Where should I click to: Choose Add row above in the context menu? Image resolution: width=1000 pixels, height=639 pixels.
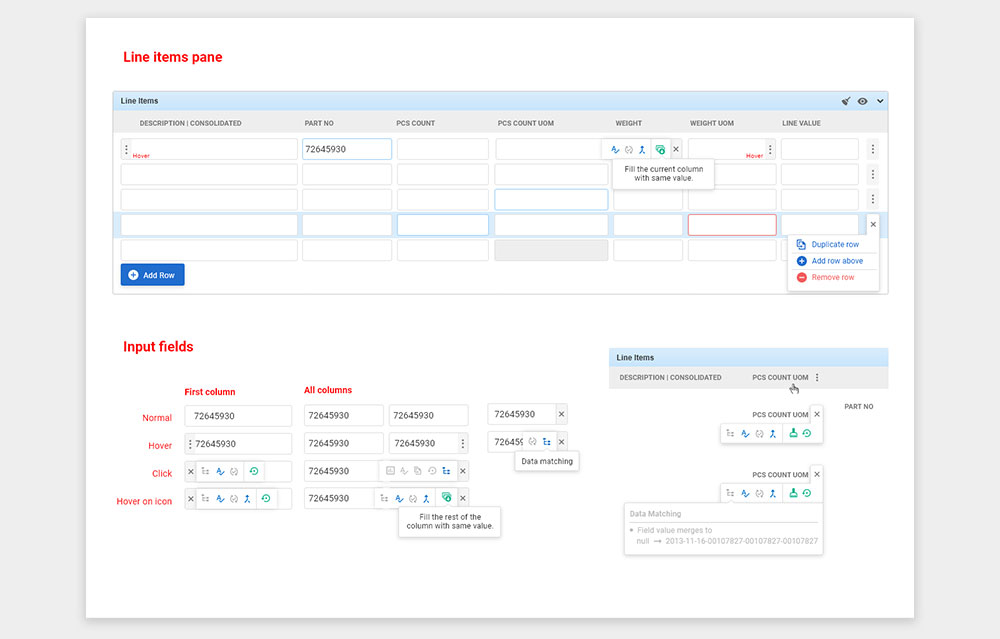coord(836,261)
